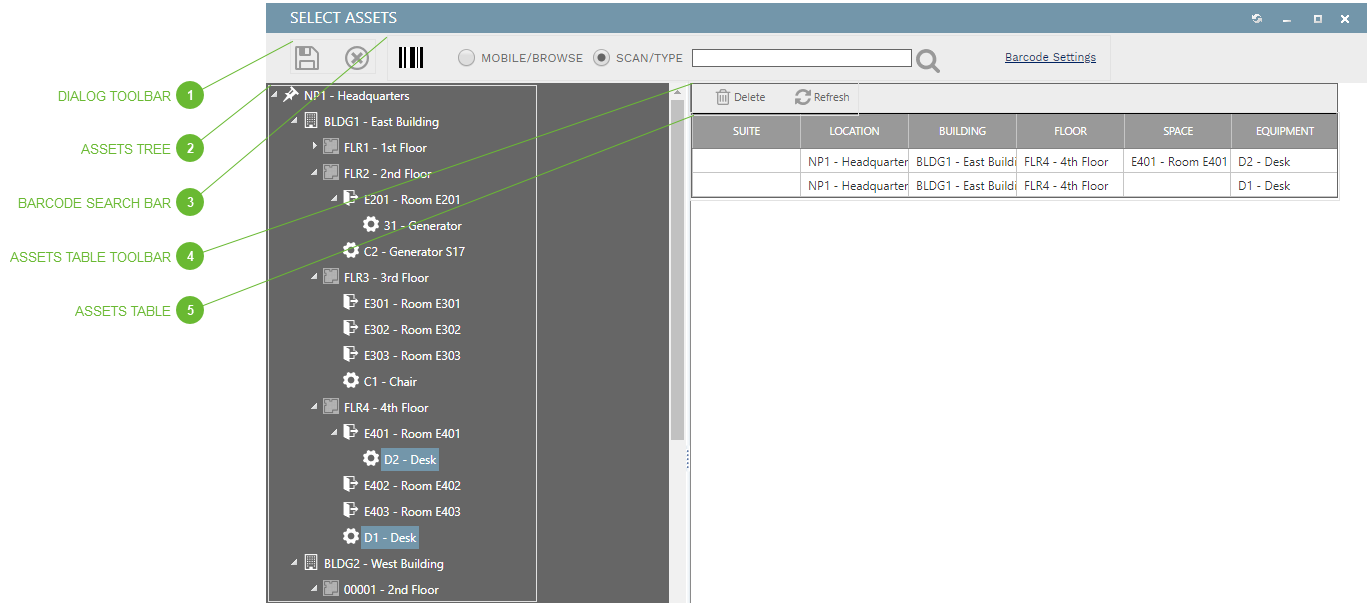
Task: Click the Save icon in the dialog toolbar
Action: point(306,57)
